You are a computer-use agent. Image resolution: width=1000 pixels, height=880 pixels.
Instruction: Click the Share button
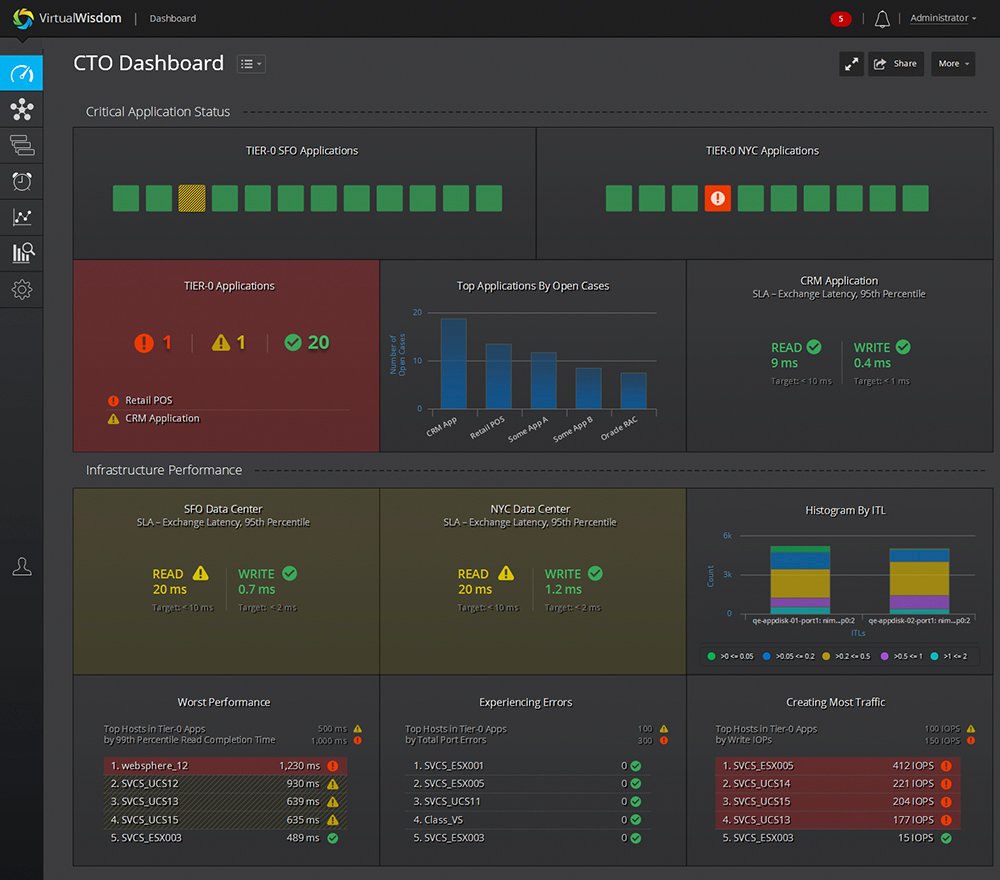tap(895, 63)
